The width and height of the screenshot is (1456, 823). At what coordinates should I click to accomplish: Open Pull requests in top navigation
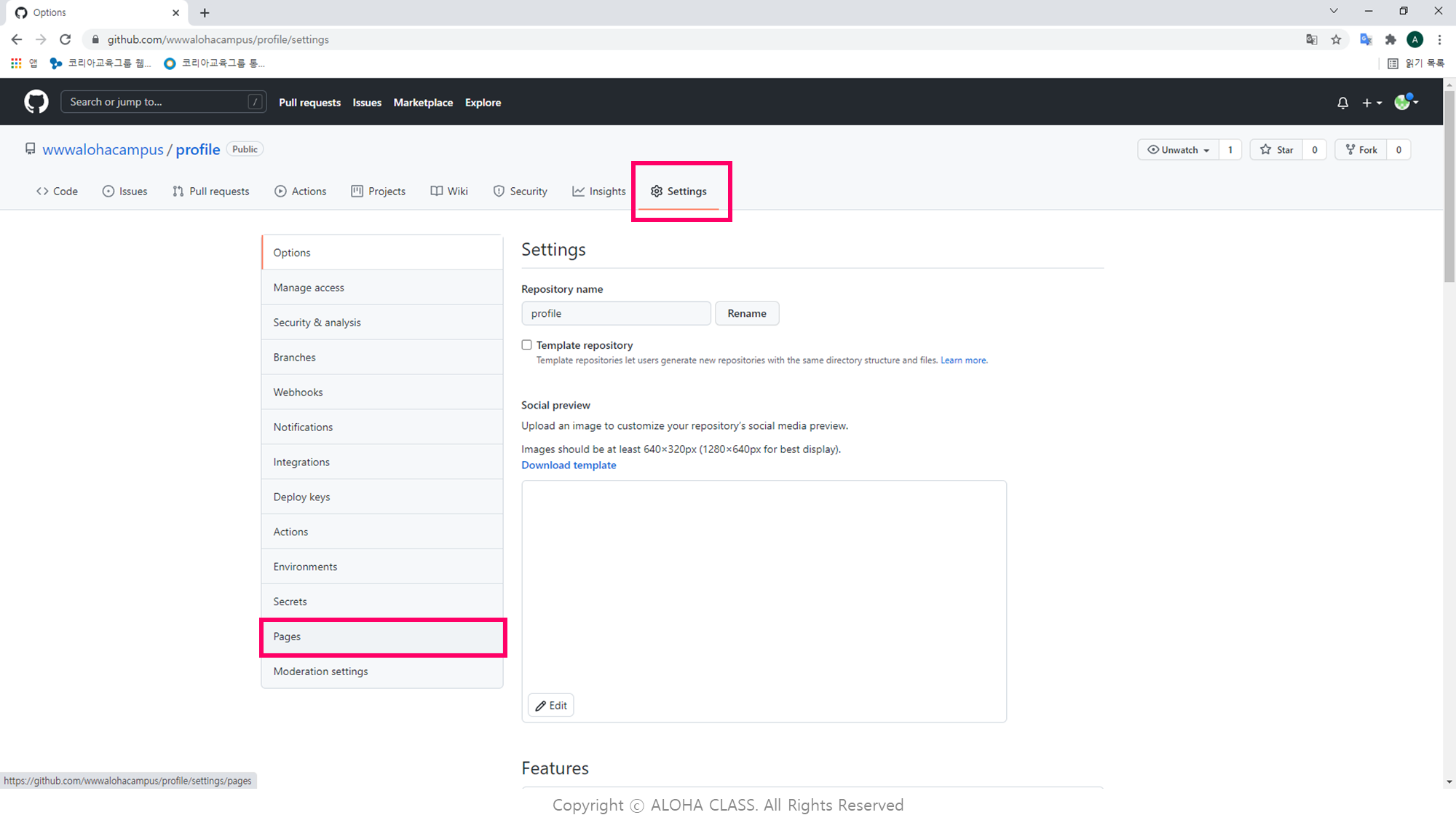pyautogui.click(x=309, y=103)
